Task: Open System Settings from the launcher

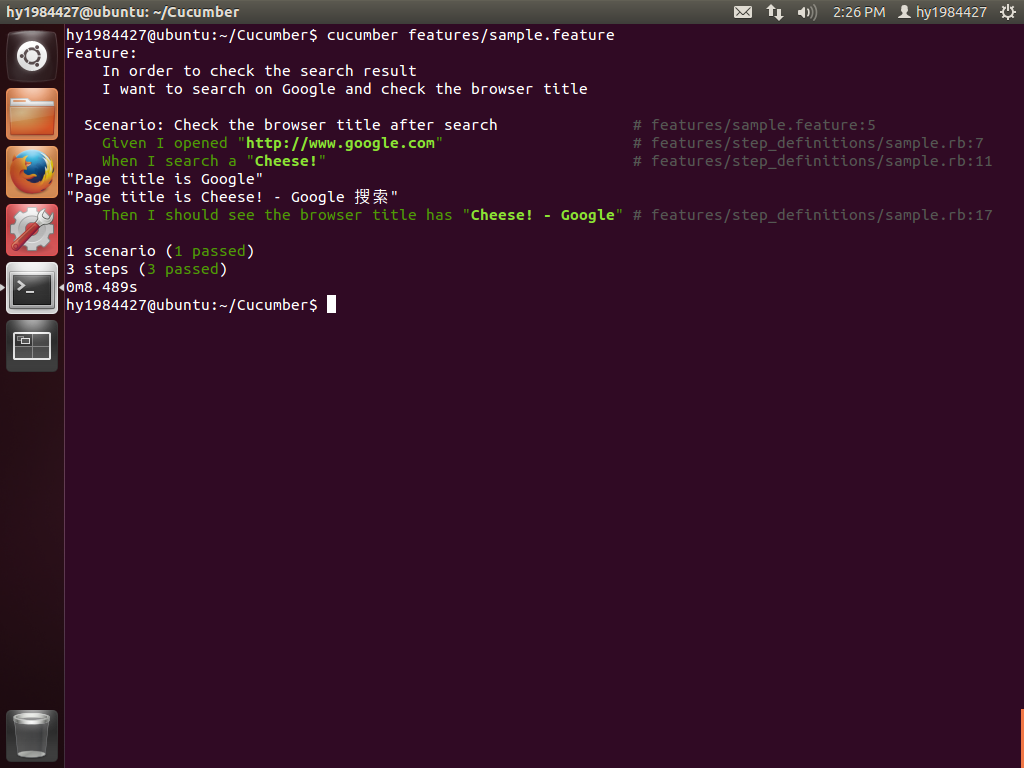Action: [32, 230]
